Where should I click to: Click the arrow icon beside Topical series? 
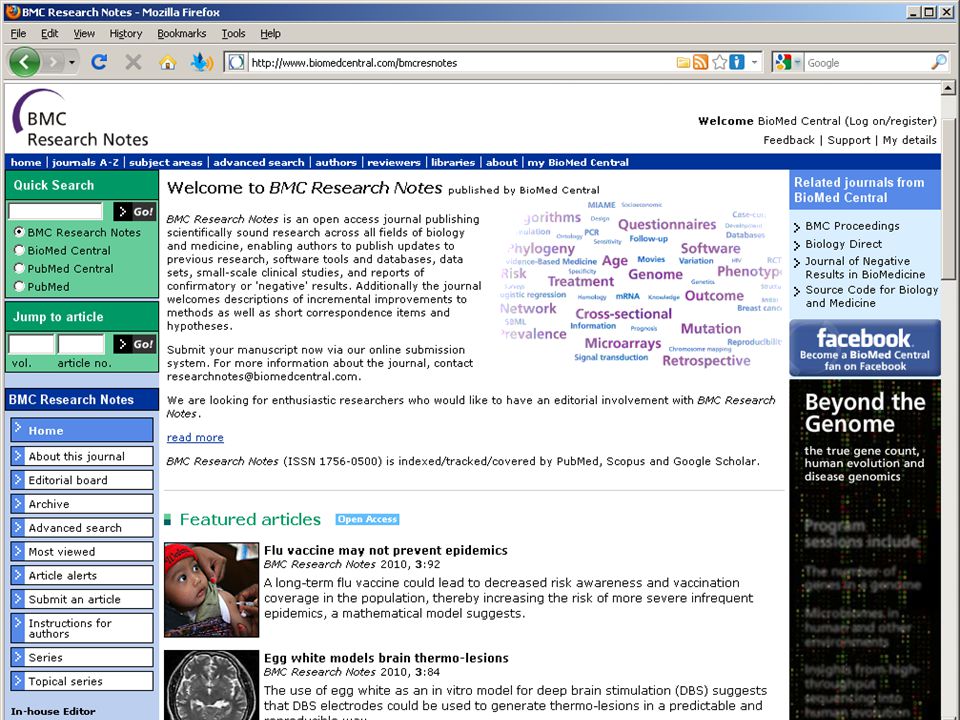18,681
